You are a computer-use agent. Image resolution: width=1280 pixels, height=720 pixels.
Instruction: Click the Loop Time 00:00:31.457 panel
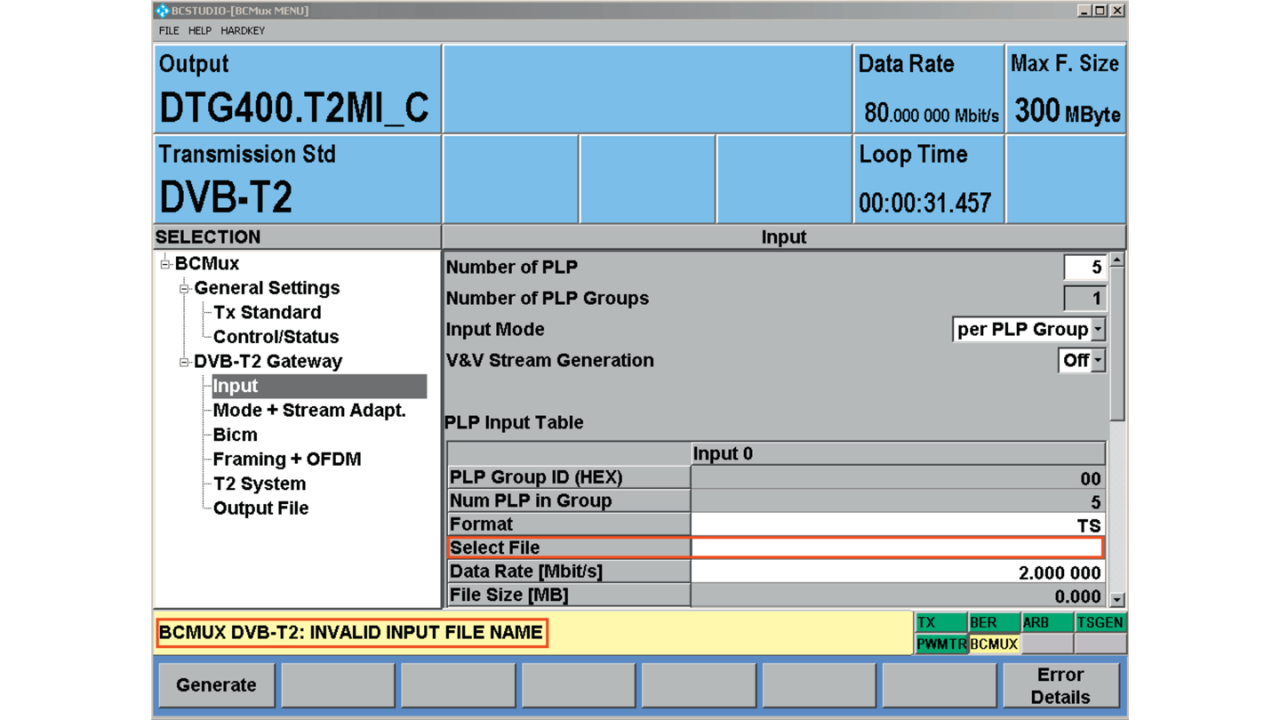[x=928, y=180]
